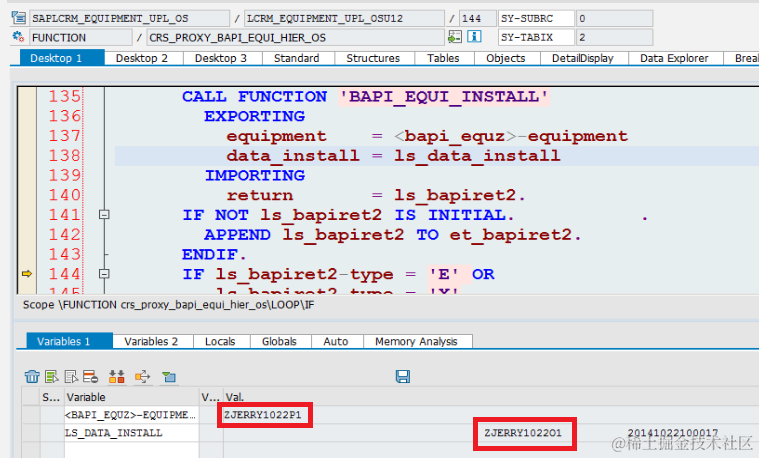
Task: Click the gears icon beside FUNCTION field
Action: click(x=18, y=37)
